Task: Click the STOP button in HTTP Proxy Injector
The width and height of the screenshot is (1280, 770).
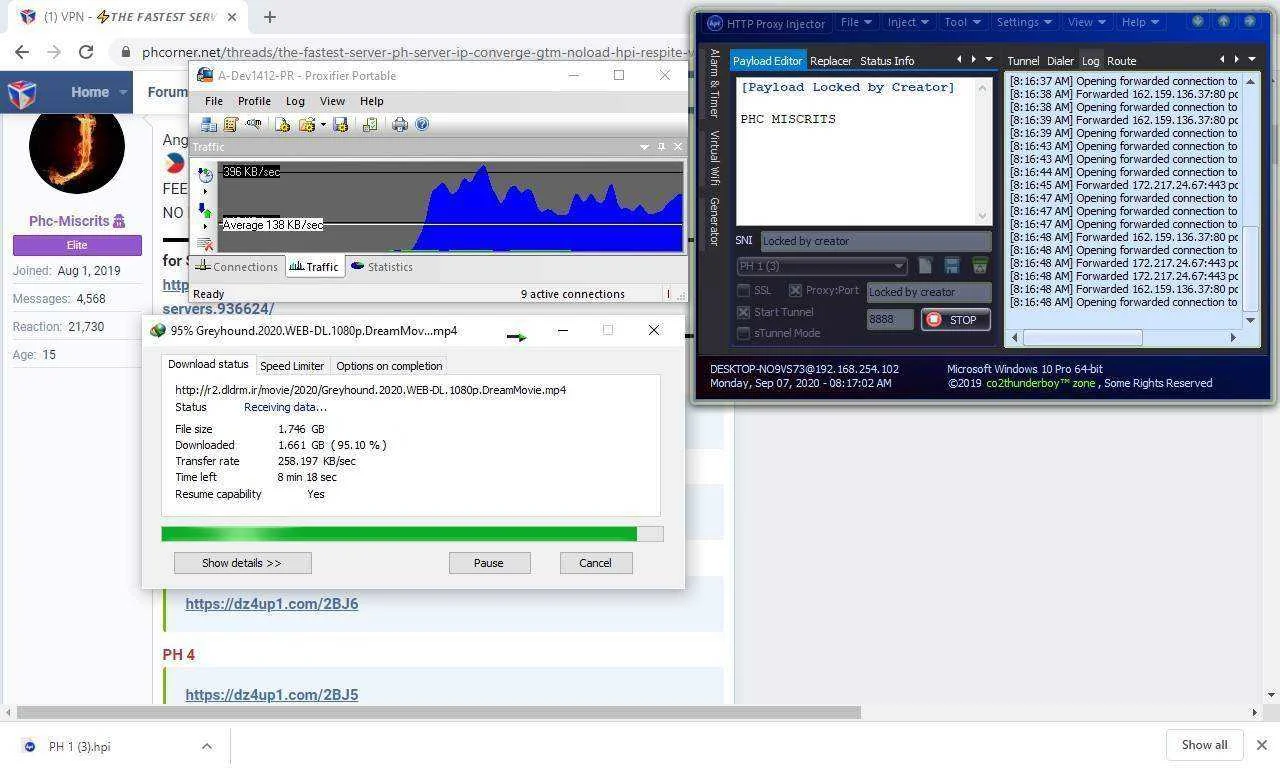Action: (956, 320)
